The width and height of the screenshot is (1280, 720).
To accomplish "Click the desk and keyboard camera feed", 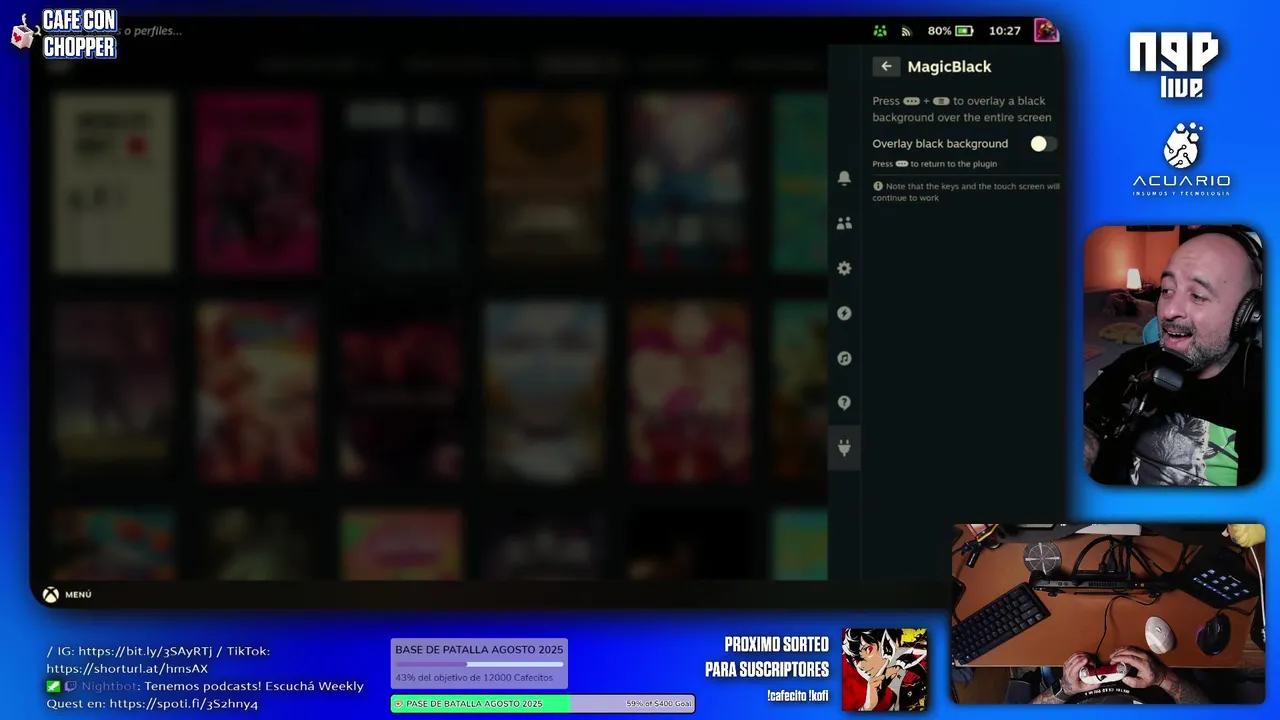I will pos(1108,613).
